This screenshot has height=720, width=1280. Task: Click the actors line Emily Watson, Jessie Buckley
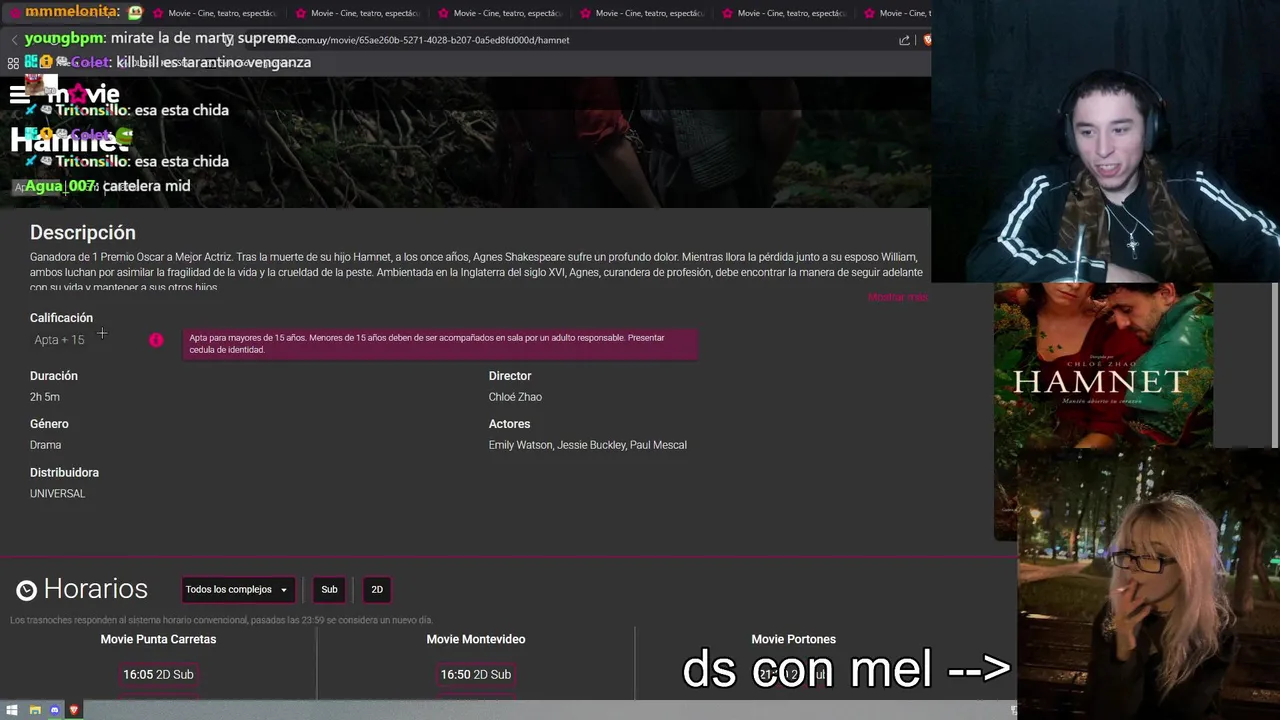(587, 445)
